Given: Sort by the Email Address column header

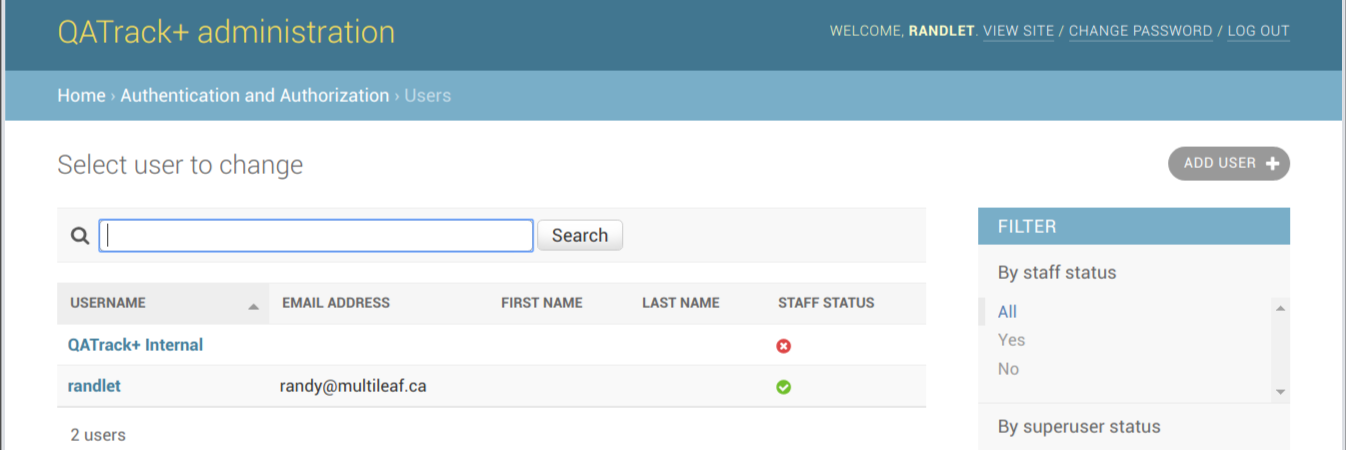Looking at the screenshot, I should 336,303.
